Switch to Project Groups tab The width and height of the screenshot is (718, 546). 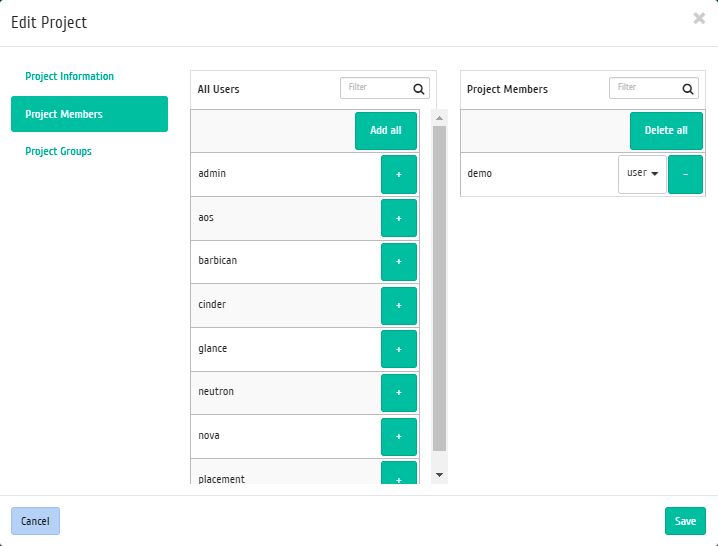(x=58, y=151)
